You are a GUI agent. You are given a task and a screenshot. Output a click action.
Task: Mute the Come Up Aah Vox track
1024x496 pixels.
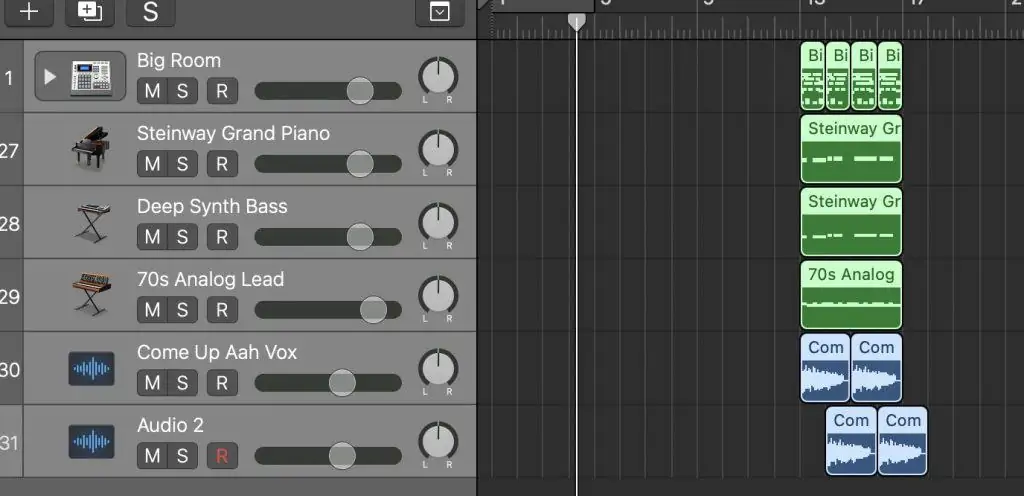click(152, 383)
